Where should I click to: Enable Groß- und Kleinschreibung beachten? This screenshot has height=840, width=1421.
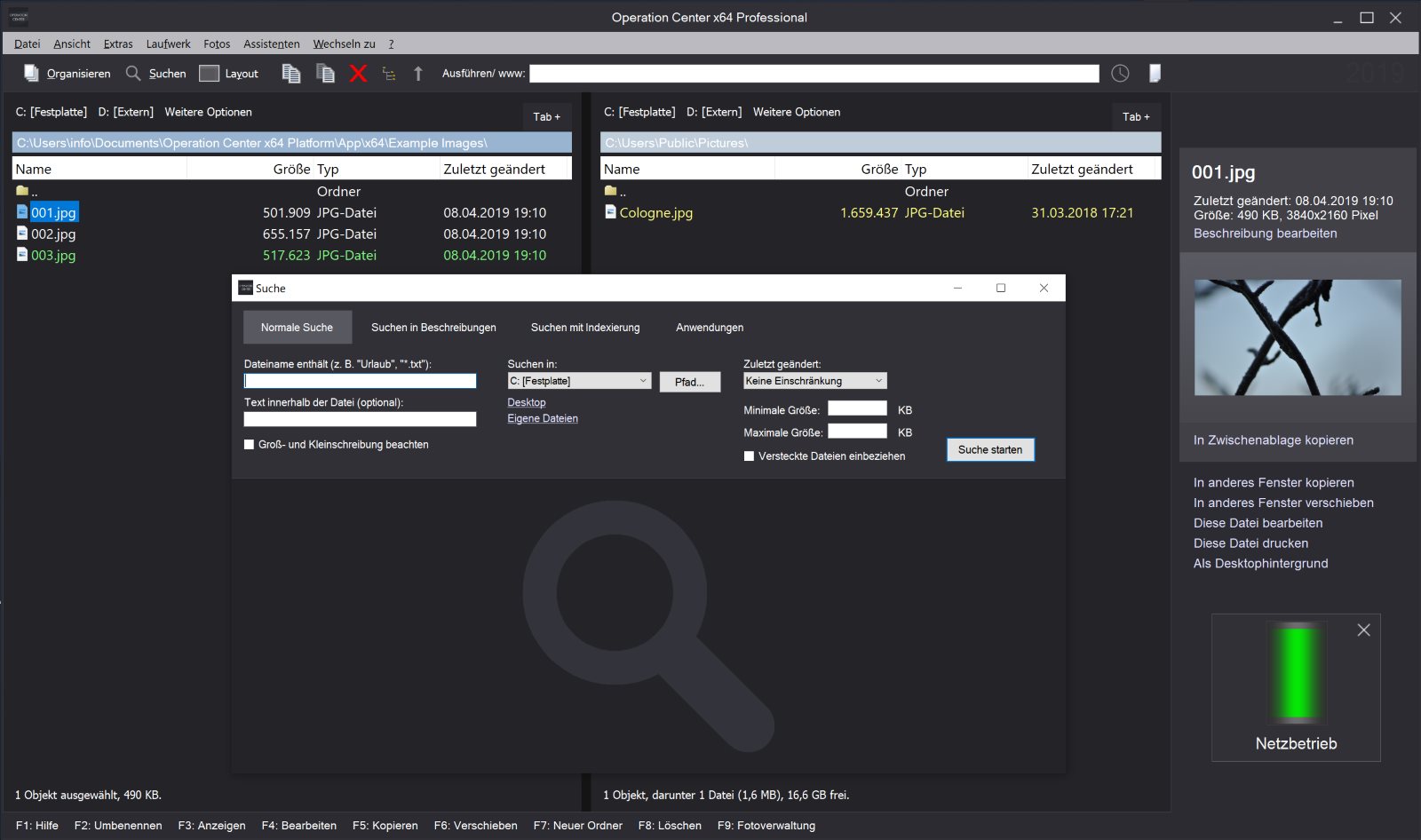(x=249, y=444)
